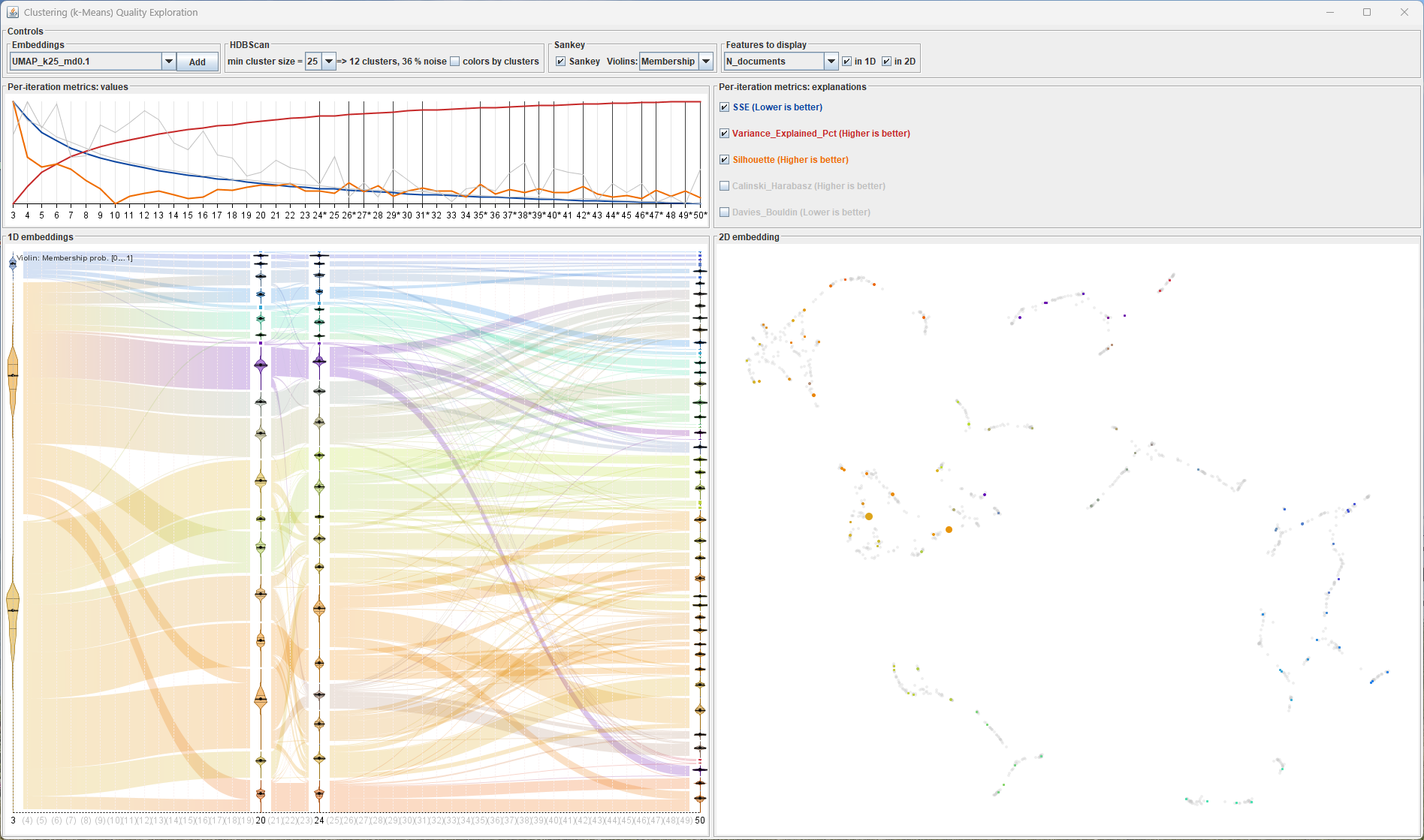Uncheck the SSE metric checkbox

[725, 107]
